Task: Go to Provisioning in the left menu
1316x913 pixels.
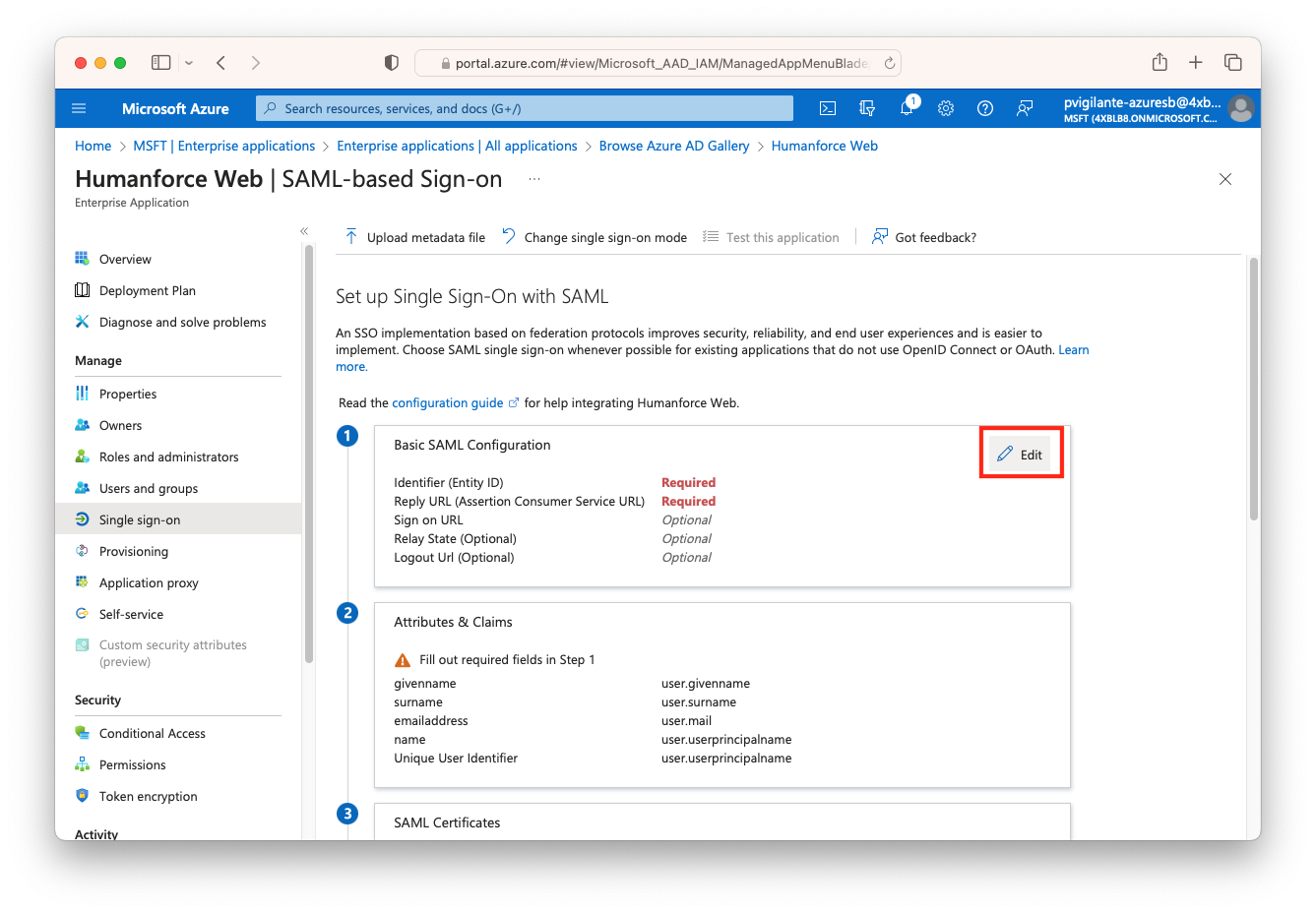Action: coord(133,551)
